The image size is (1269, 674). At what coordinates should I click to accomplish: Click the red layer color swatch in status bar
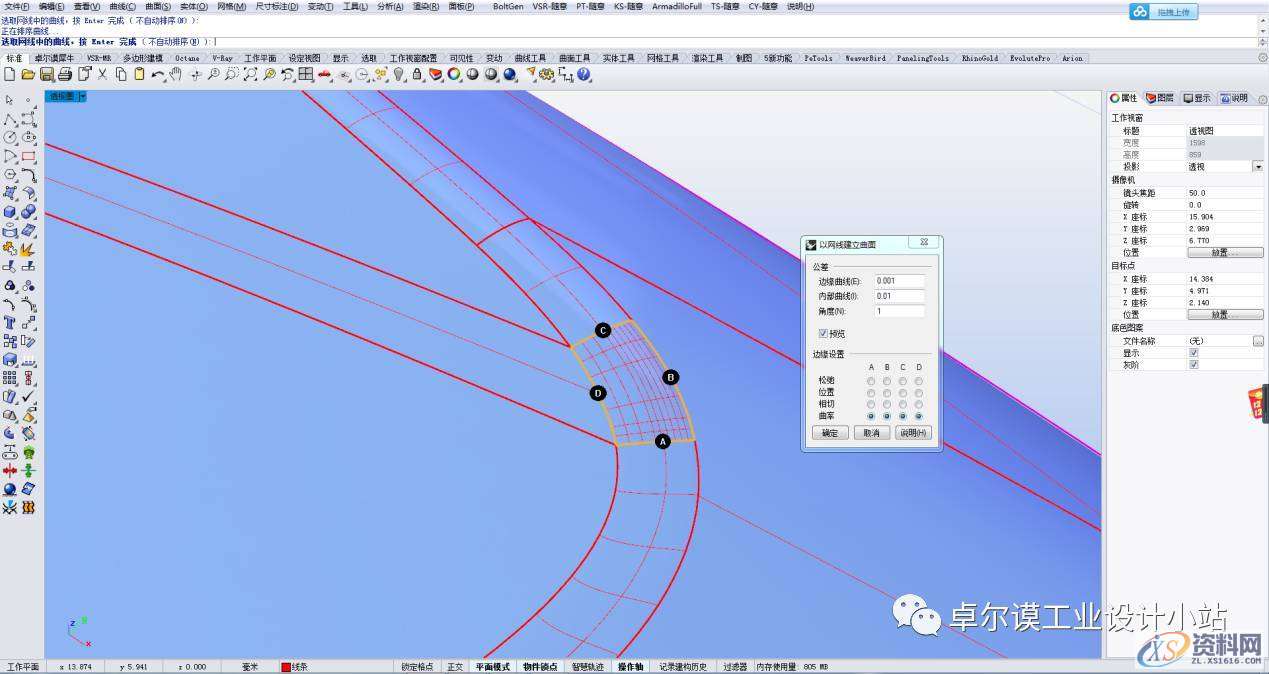285,667
